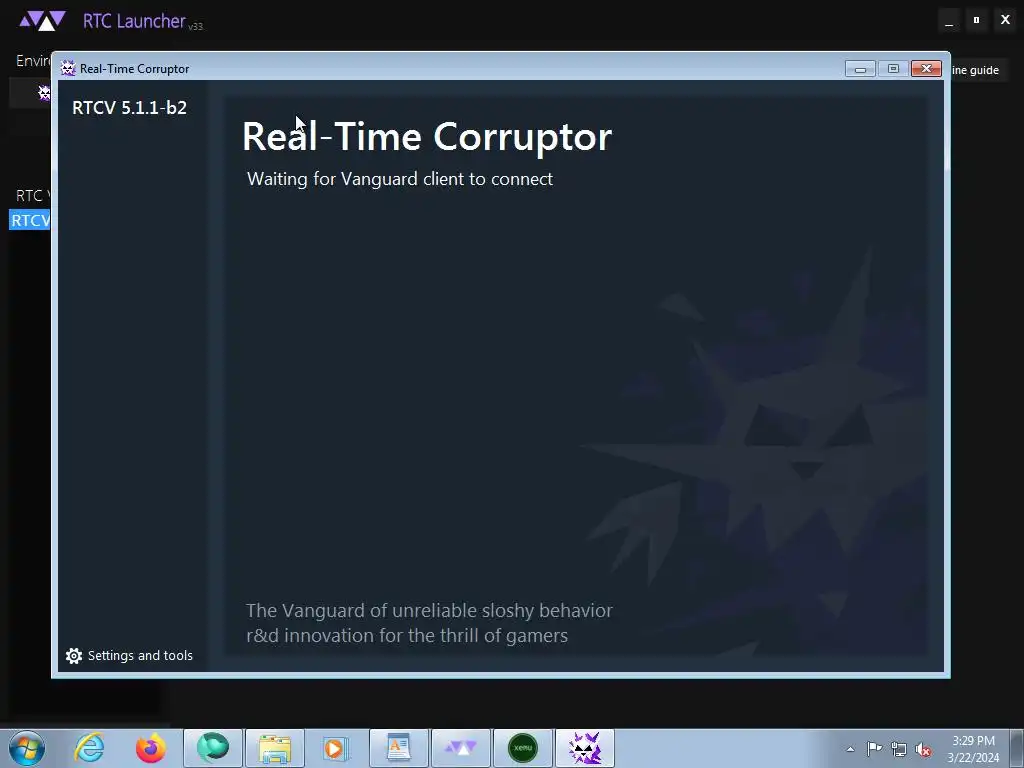The image size is (1024, 768).
Task: Open the document editor taskbar icon
Action: 398,748
